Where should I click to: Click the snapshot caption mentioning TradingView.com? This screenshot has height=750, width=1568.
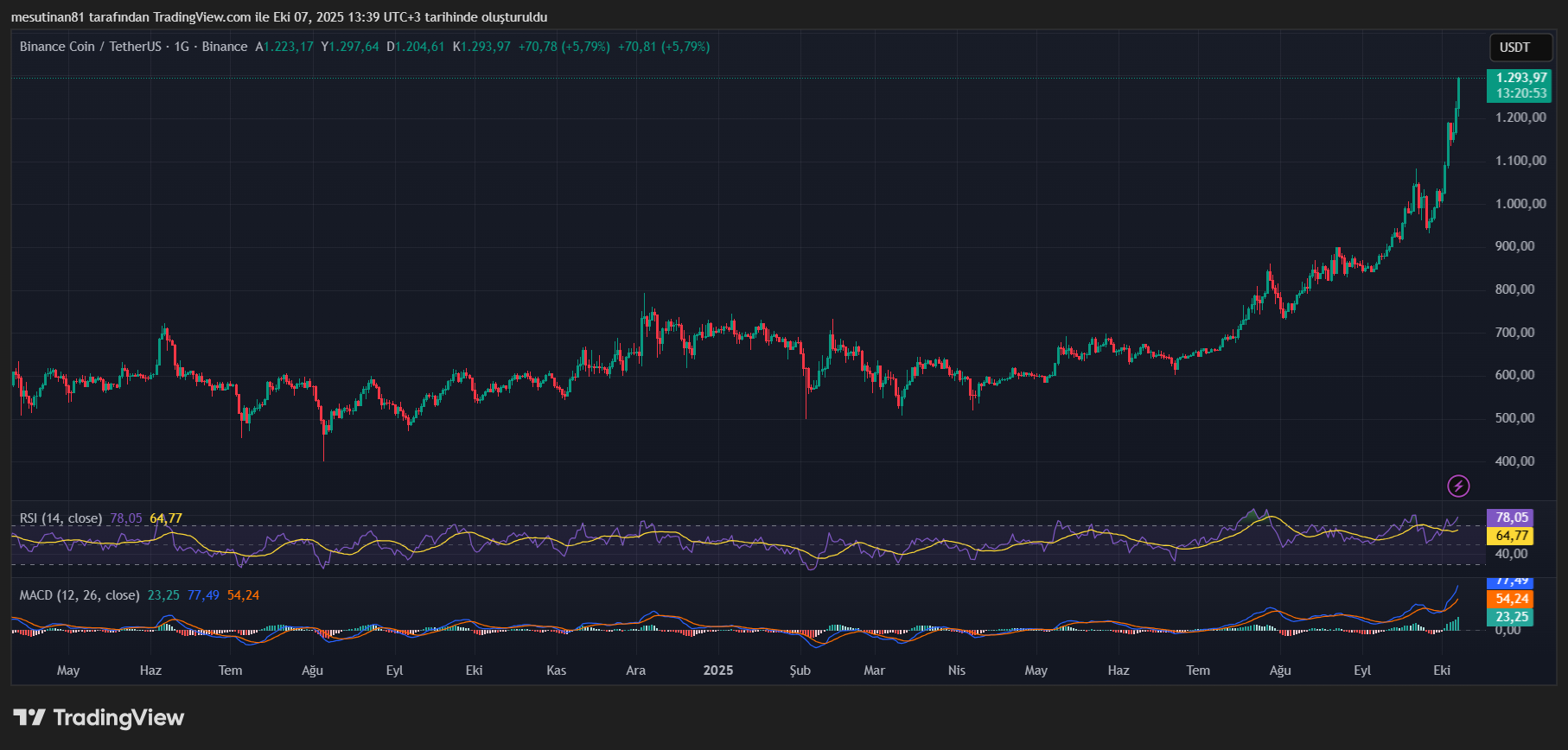point(278,17)
